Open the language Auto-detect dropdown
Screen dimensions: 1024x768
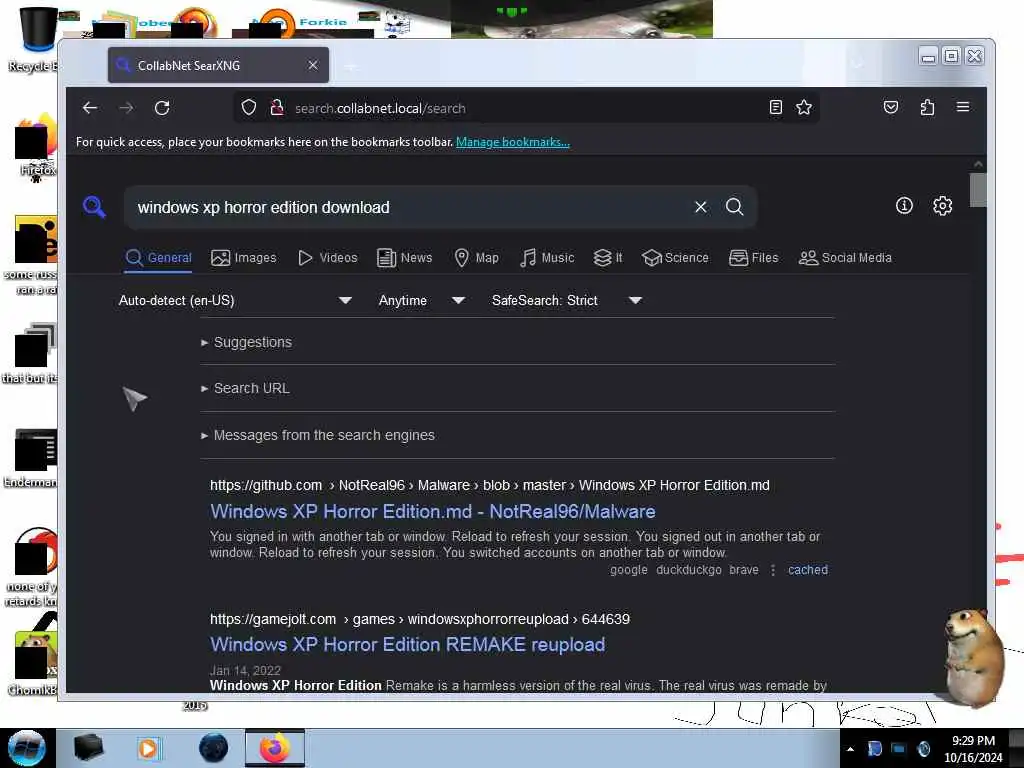235,300
